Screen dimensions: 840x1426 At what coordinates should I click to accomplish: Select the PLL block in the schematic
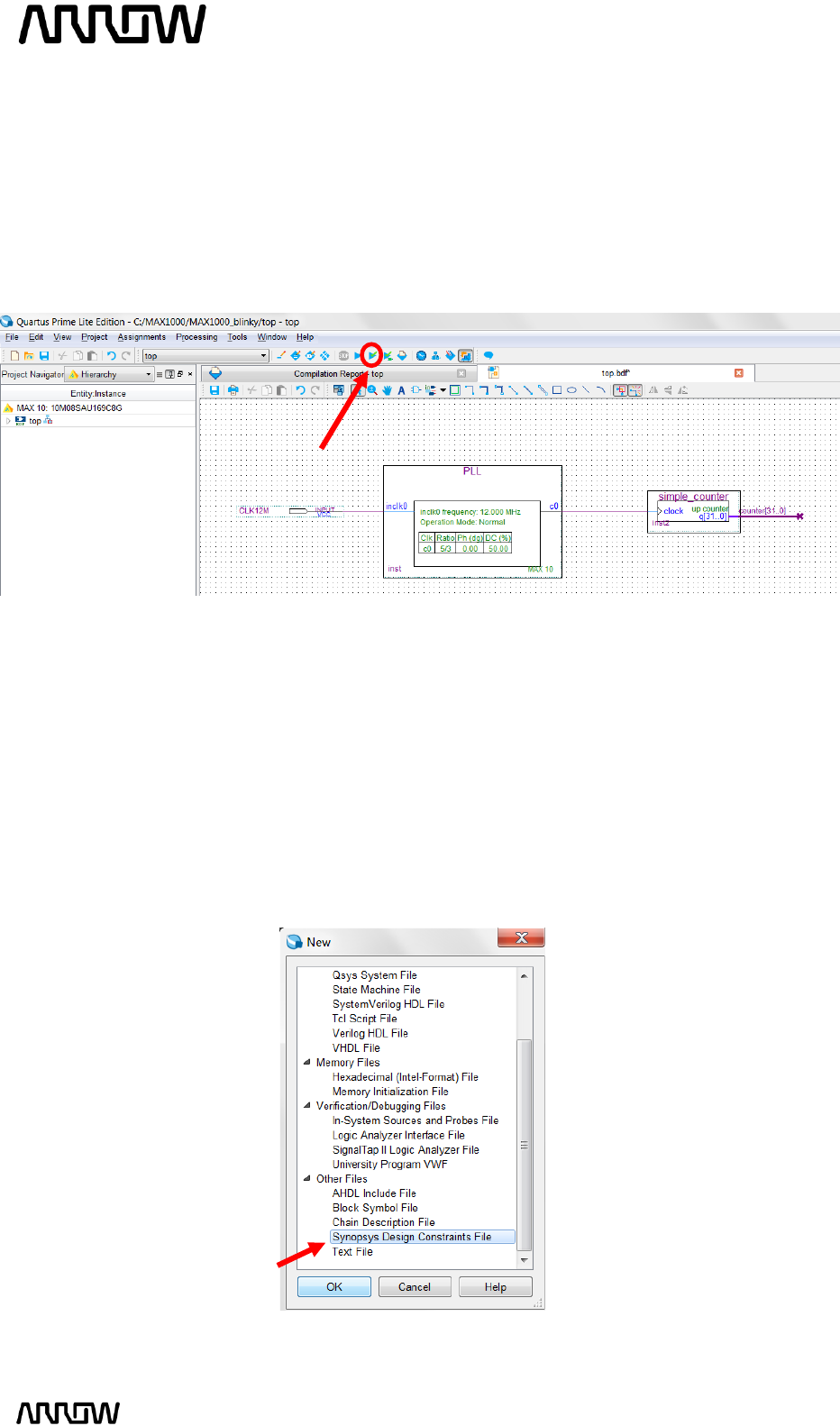click(x=472, y=521)
